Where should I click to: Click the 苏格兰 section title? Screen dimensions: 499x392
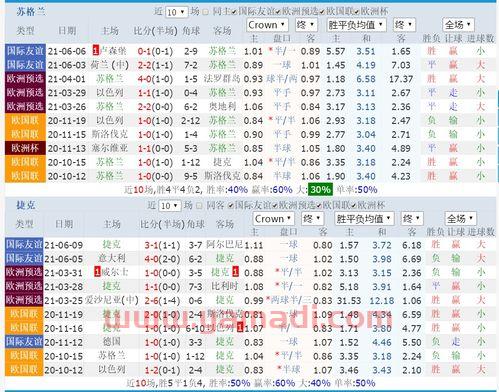pyautogui.click(x=31, y=12)
